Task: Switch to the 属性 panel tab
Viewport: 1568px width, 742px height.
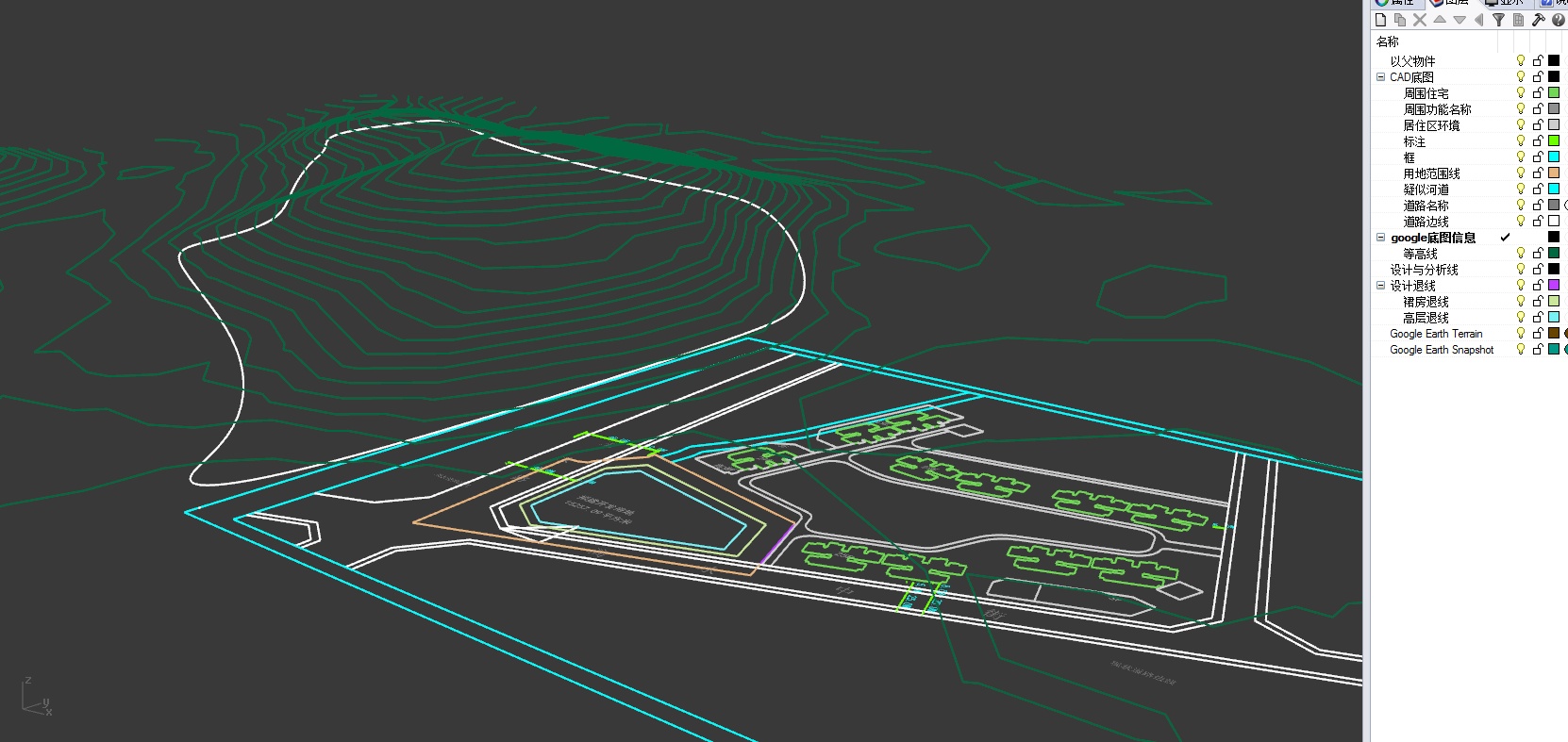Action: 1396,3
